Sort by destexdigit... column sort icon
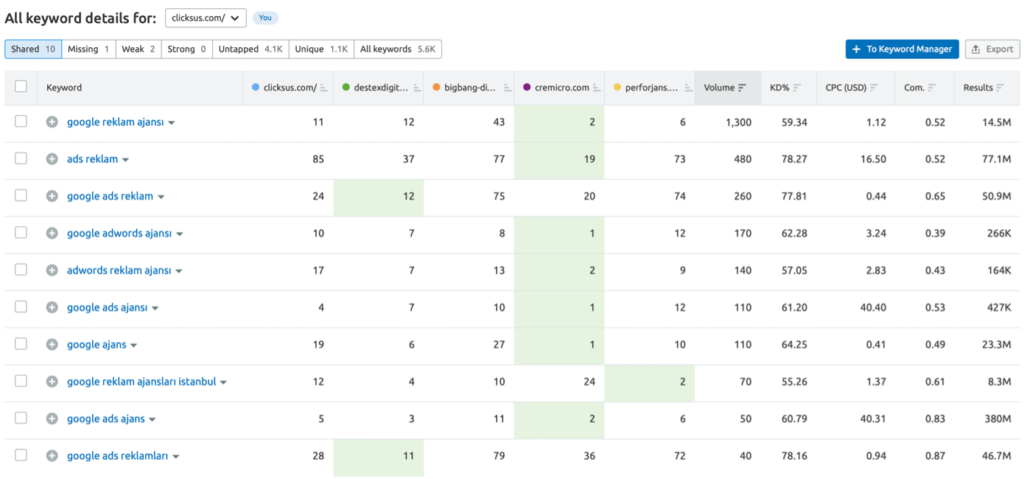 (x=415, y=88)
